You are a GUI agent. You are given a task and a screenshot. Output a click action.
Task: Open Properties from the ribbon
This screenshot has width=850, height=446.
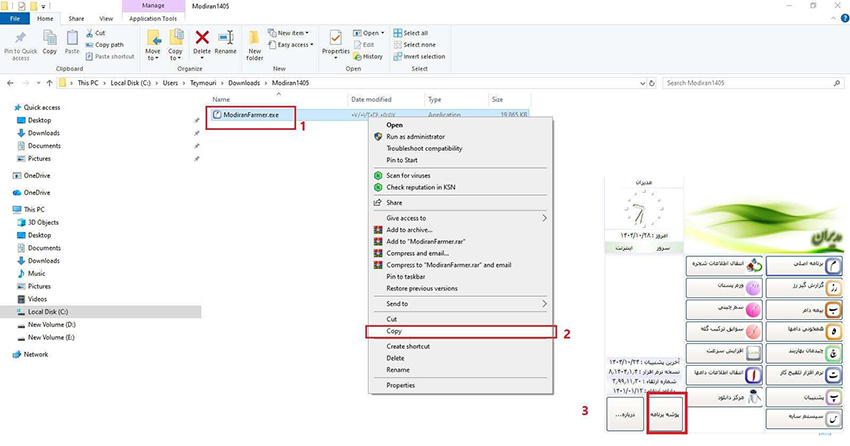coord(336,41)
